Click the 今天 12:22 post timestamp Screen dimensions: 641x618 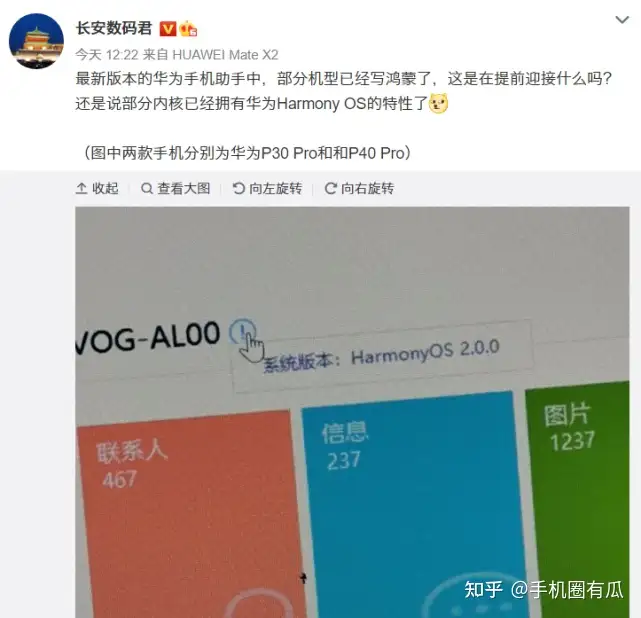107,54
